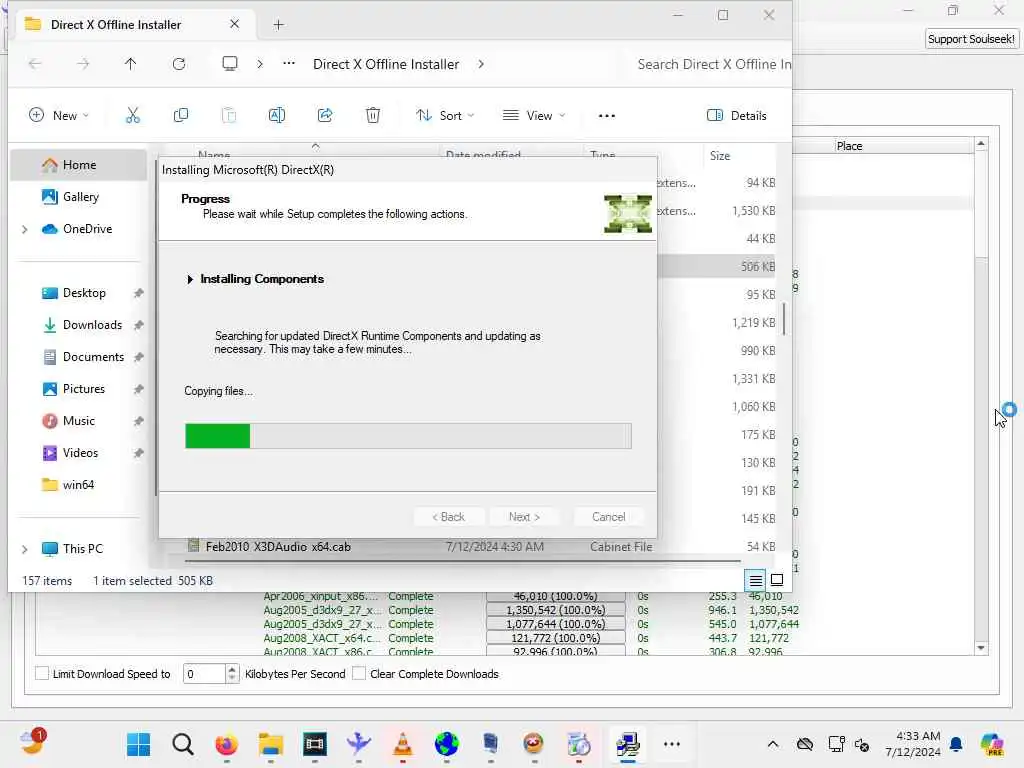
Task: Click the Rename icon in Explorer toolbar
Action: click(277, 116)
